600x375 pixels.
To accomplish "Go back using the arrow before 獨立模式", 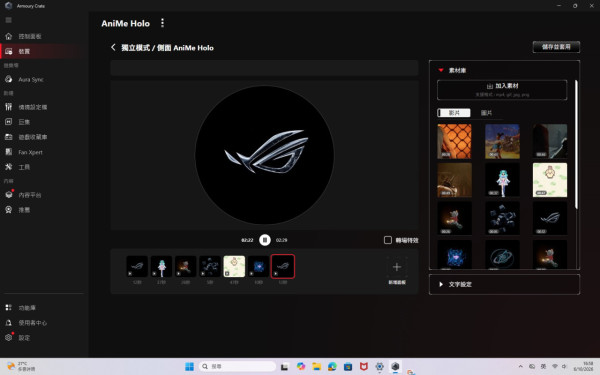I will [113, 47].
